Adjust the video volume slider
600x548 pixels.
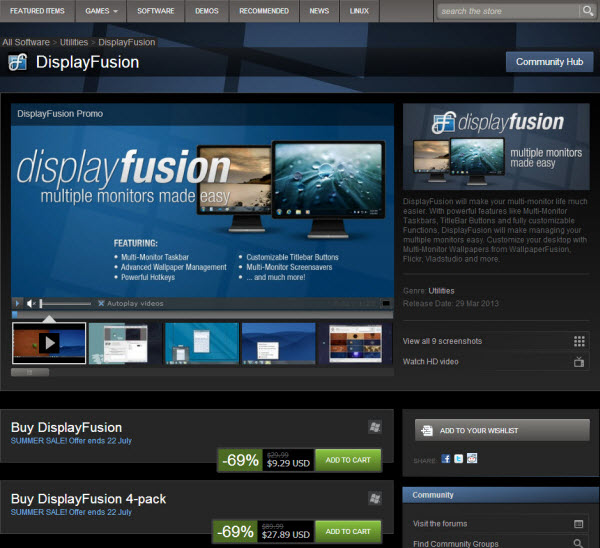(65, 303)
